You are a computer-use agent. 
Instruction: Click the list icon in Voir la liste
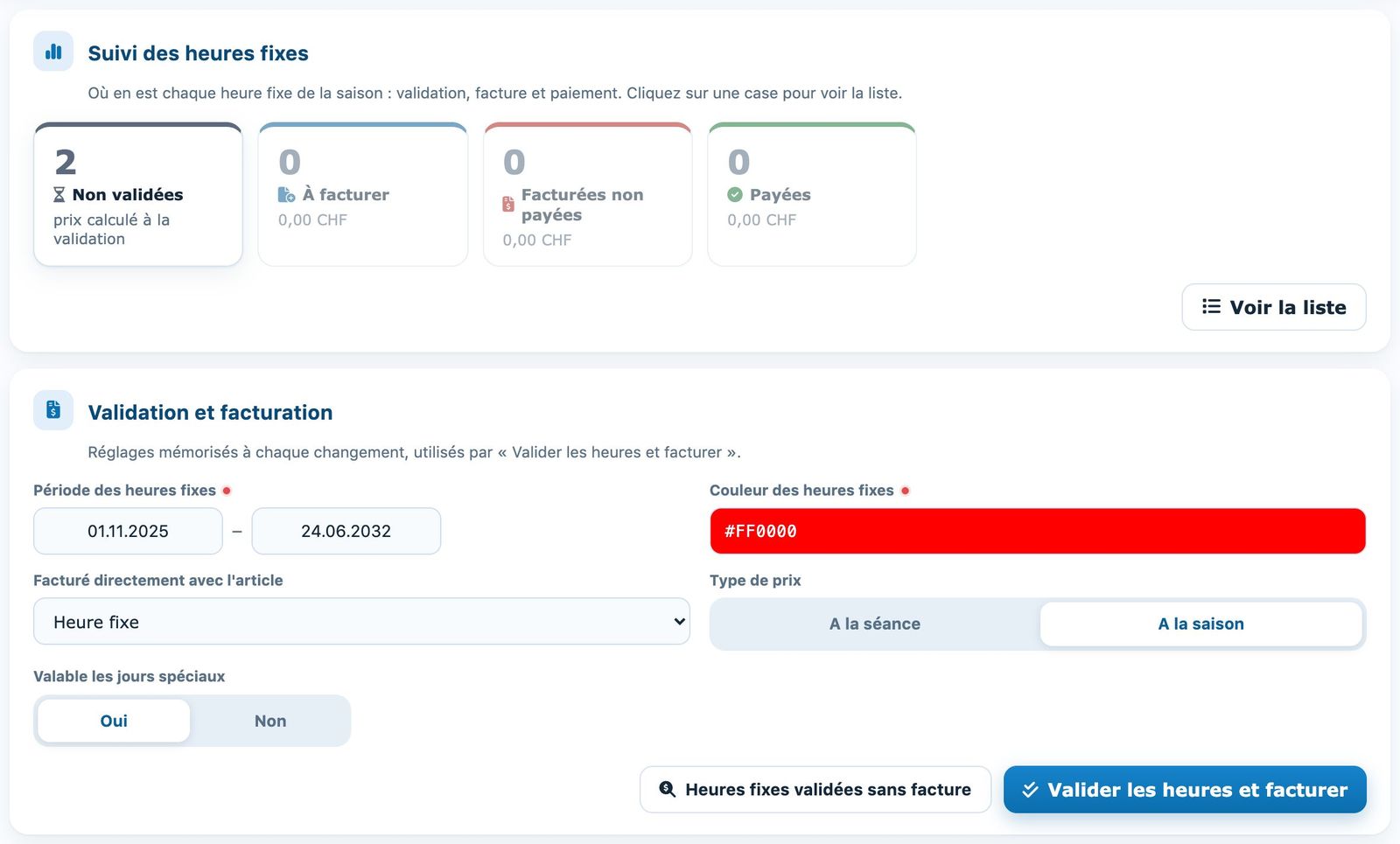click(1211, 306)
